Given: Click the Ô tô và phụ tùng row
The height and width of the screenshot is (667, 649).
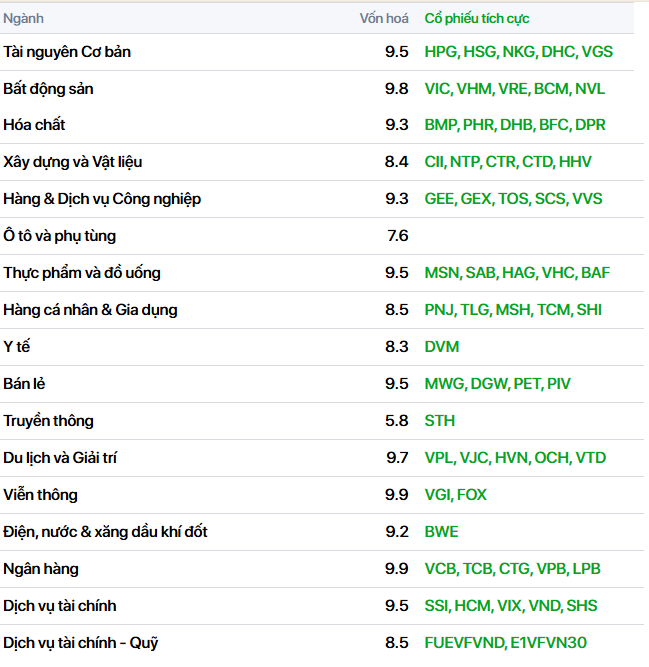Looking at the screenshot, I should click(x=59, y=236).
